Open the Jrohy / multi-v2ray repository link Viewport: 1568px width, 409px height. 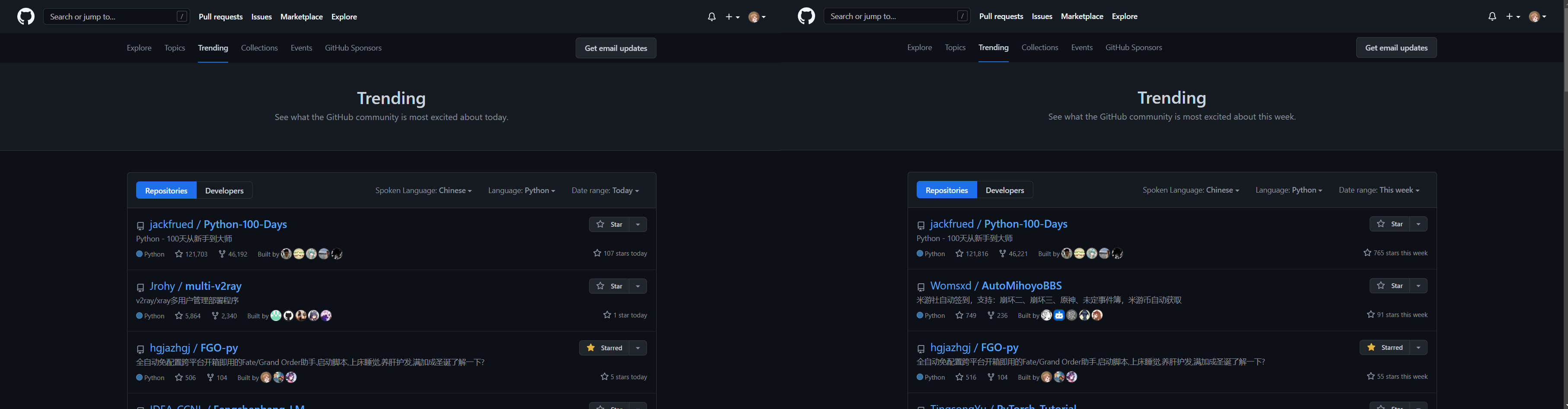click(x=195, y=286)
